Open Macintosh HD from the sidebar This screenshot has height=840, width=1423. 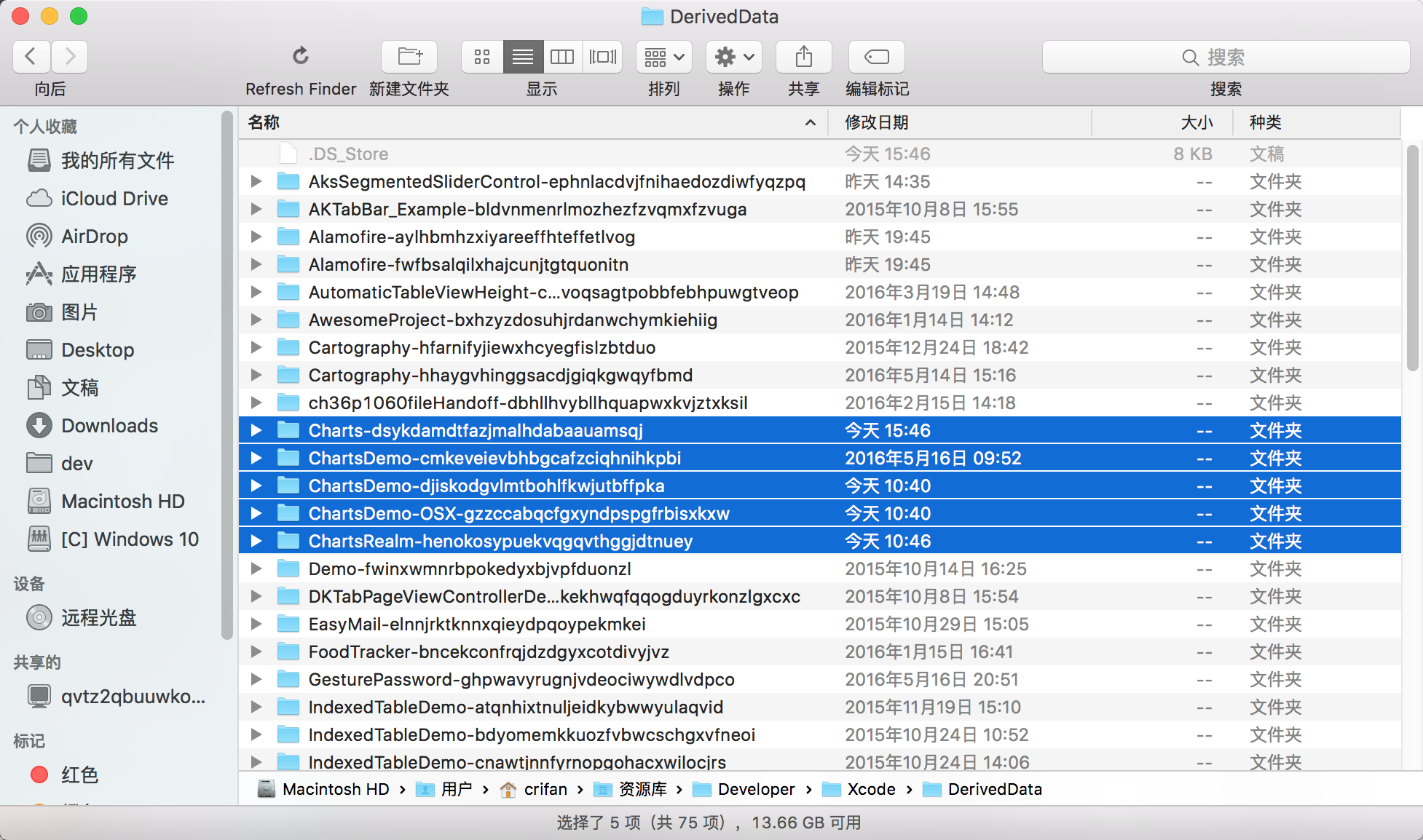(x=122, y=502)
